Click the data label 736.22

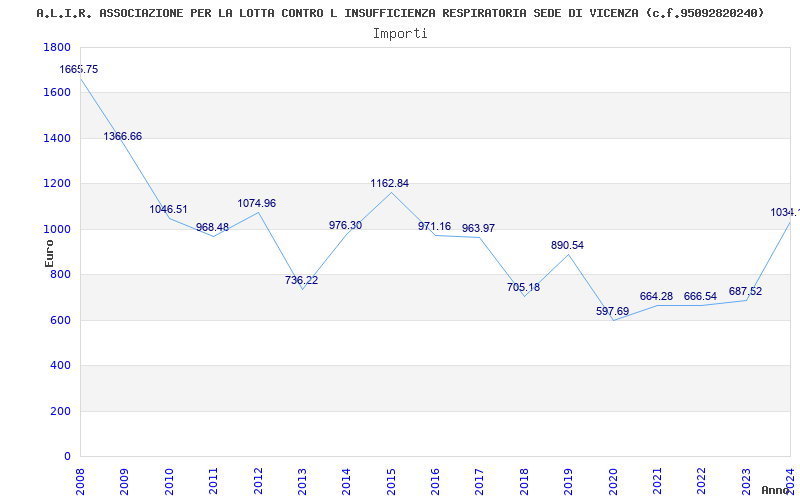[x=302, y=280]
